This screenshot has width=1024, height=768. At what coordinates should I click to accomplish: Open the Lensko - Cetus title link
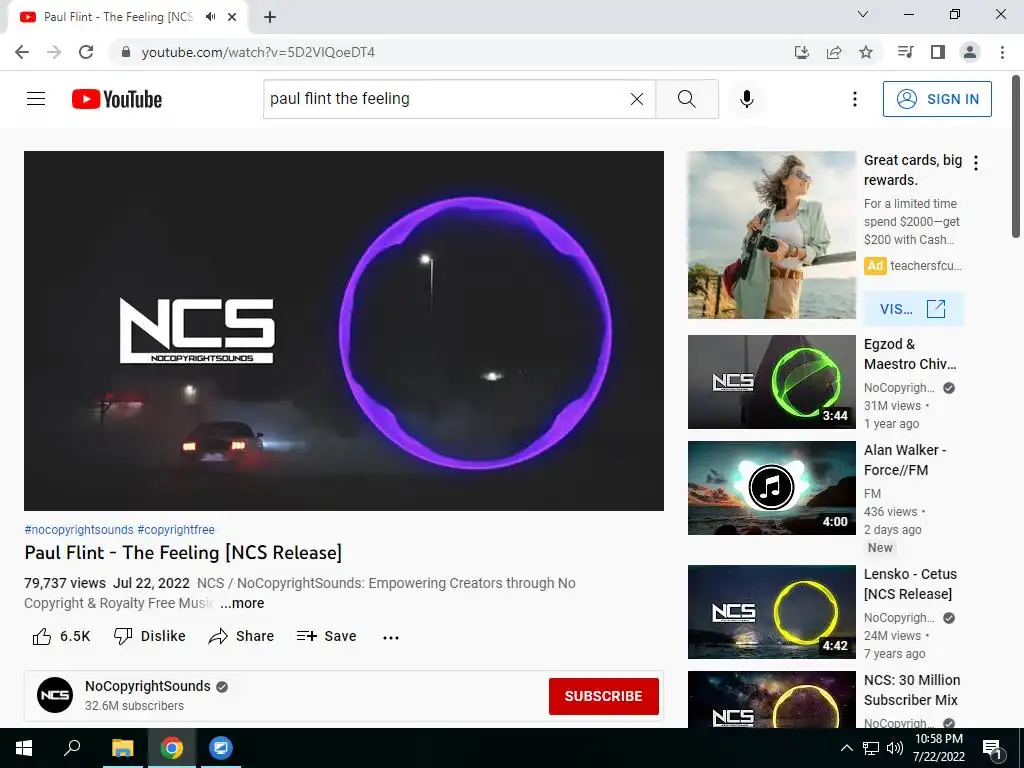coord(910,584)
